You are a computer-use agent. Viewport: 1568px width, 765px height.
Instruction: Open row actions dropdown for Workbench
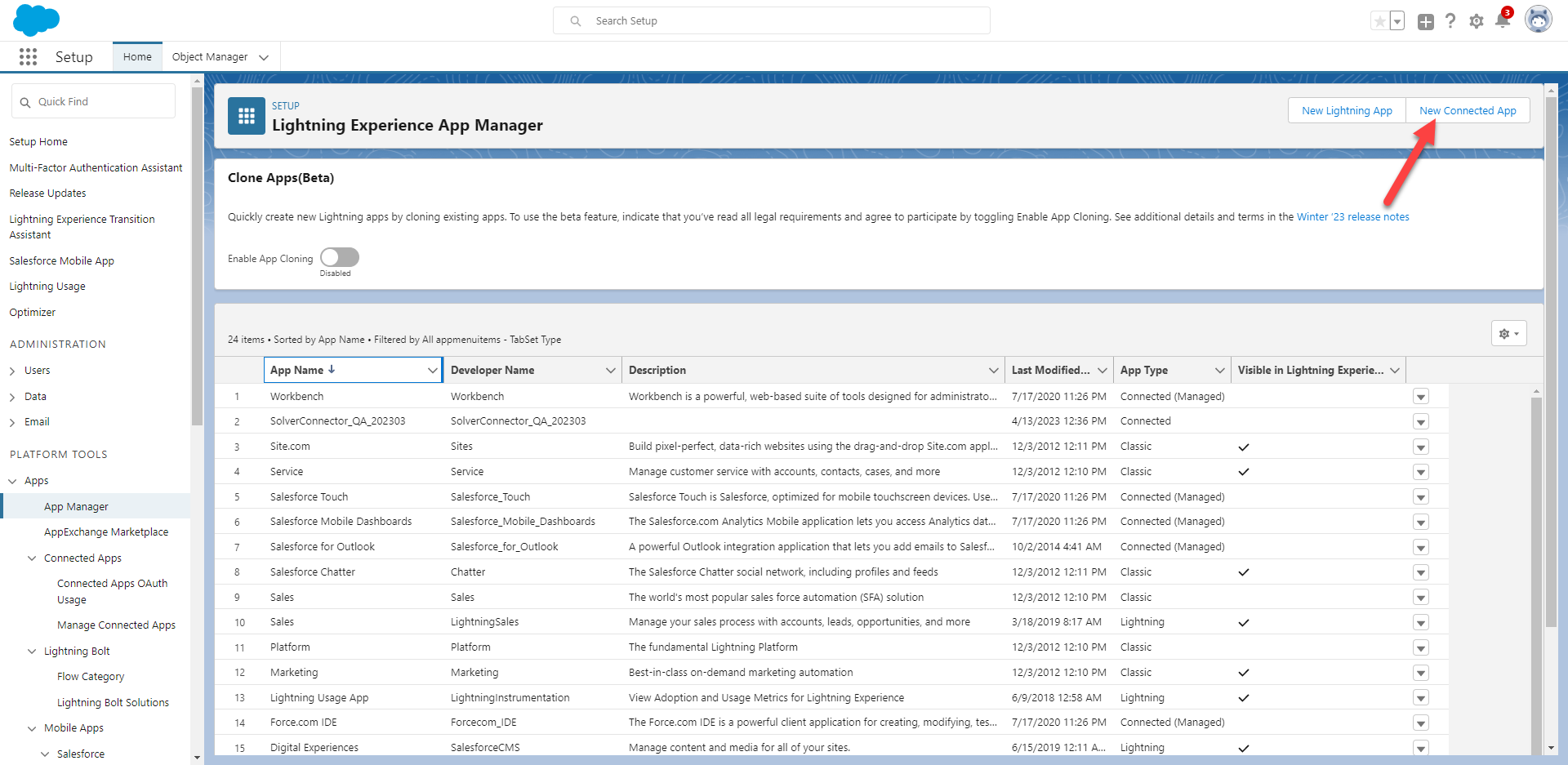coord(1421,397)
